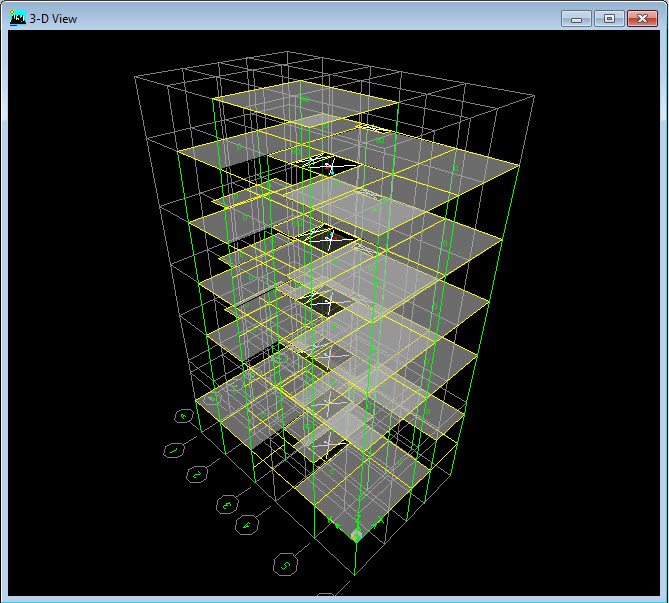
Task: Click the application icon in the title bar
Action: click(x=17, y=18)
